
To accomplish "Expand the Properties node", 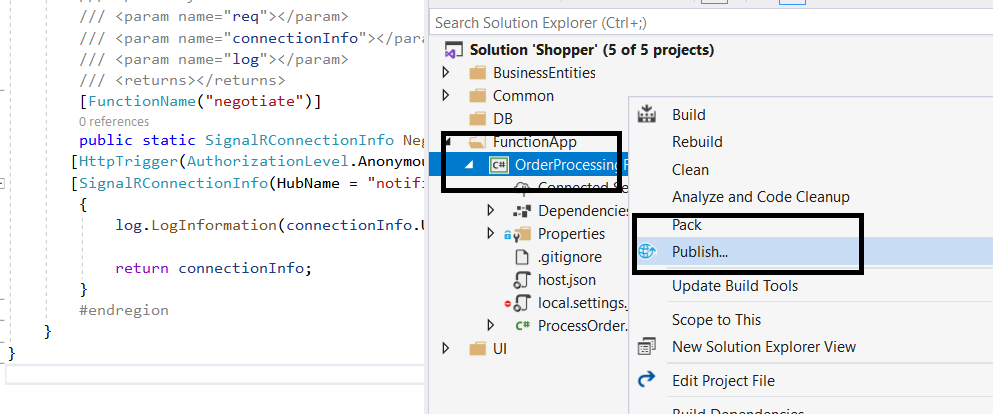I will pos(491,234).
